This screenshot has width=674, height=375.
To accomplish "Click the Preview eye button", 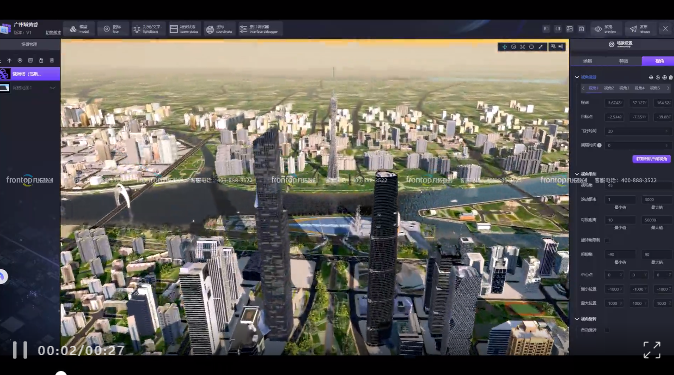I will (606, 29).
